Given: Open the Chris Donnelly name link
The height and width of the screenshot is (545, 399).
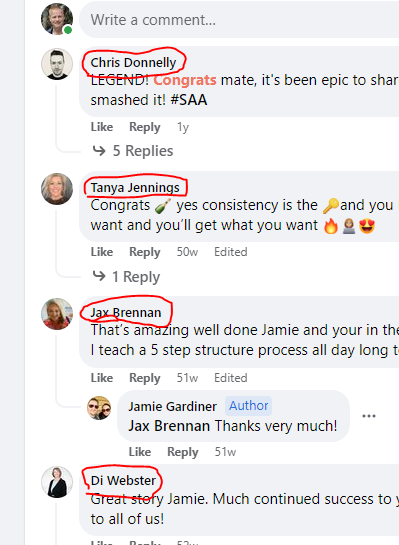Looking at the screenshot, I should [133, 63].
